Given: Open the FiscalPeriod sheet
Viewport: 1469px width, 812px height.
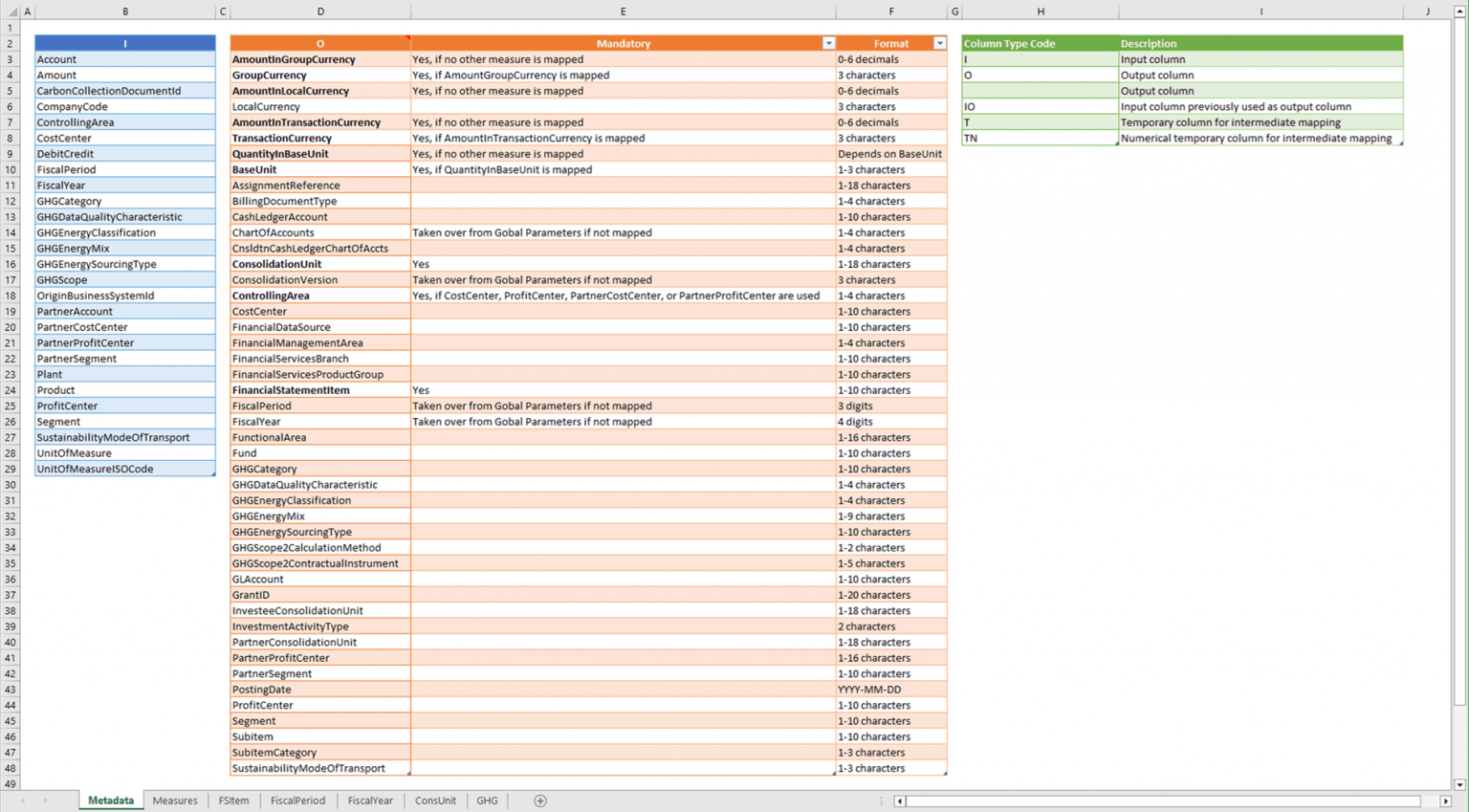Looking at the screenshot, I should coord(297,801).
